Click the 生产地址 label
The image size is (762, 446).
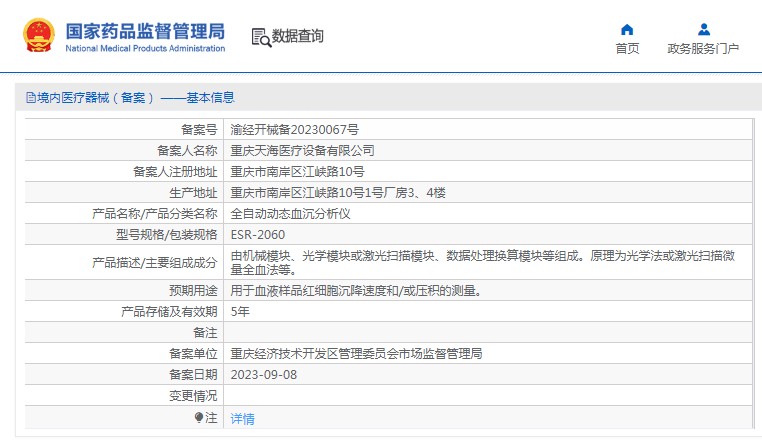click(193, 193)
